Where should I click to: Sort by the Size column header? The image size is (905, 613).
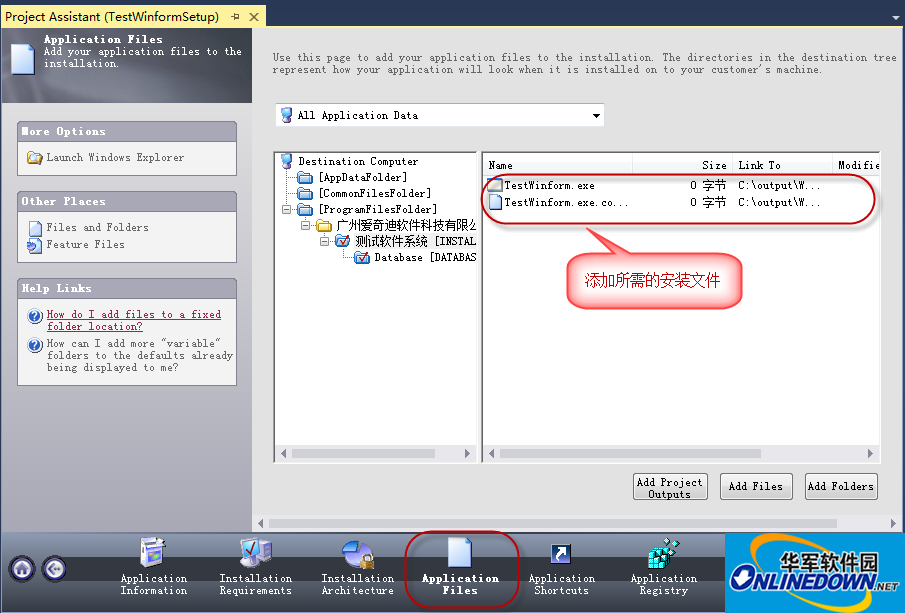click(x=682, y=165)
